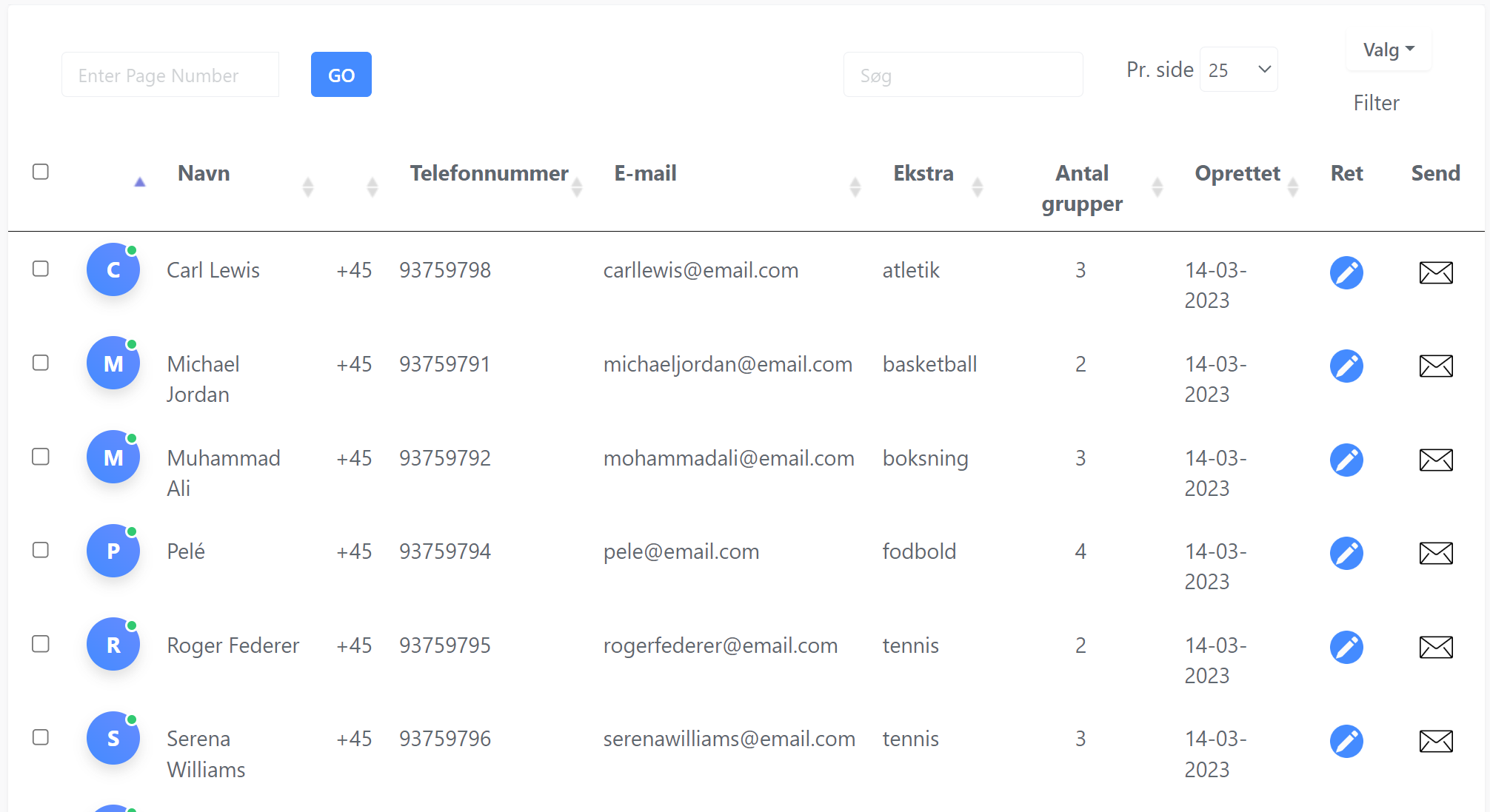
Task: Sort by Navn using its sort arrows
Action: (308, 187)
